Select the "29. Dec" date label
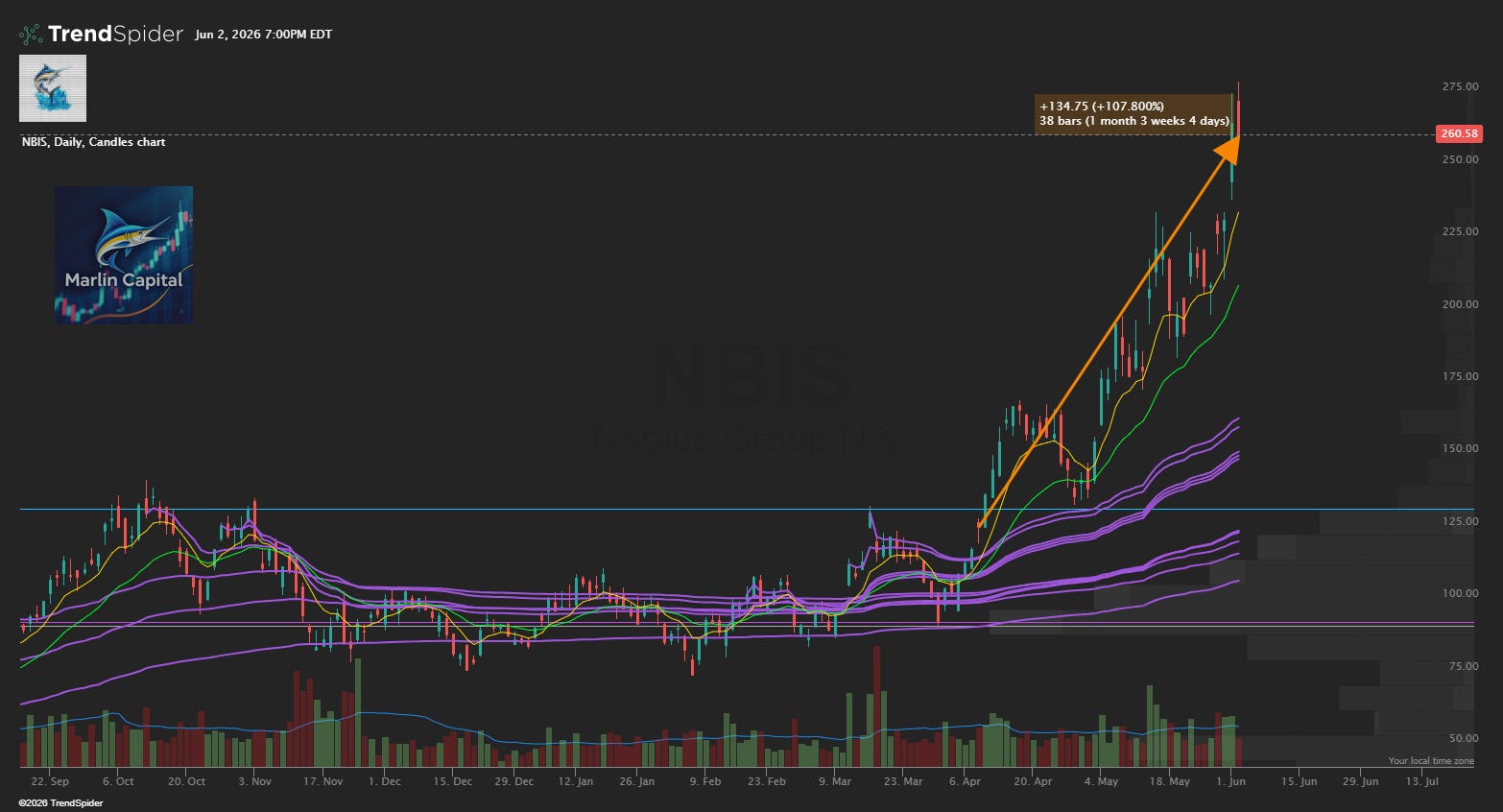The width and height of the screenshot is (1503, 812). click(x=513, y=781)
